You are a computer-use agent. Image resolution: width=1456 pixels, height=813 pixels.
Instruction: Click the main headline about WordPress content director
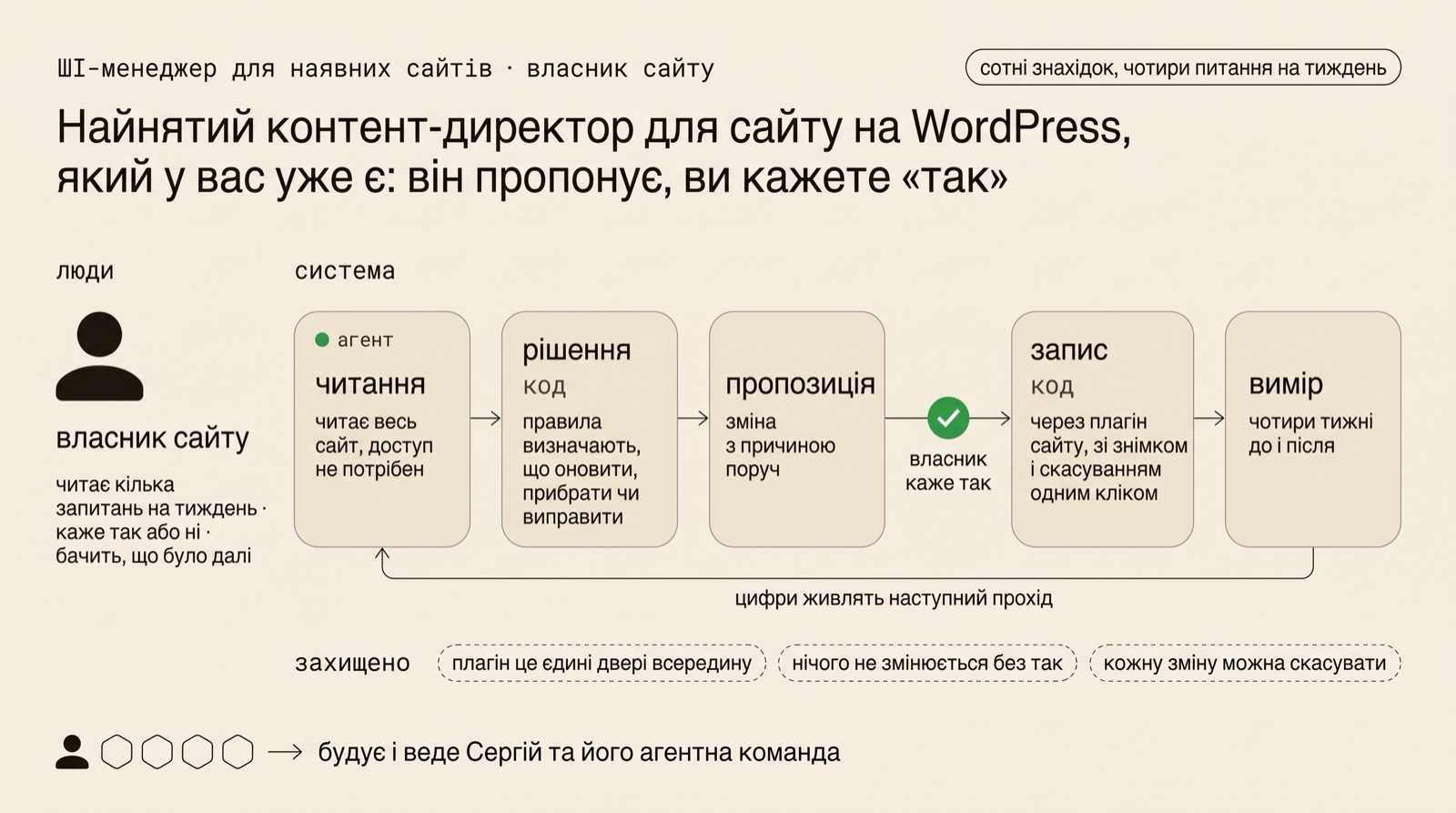[593, 152]
